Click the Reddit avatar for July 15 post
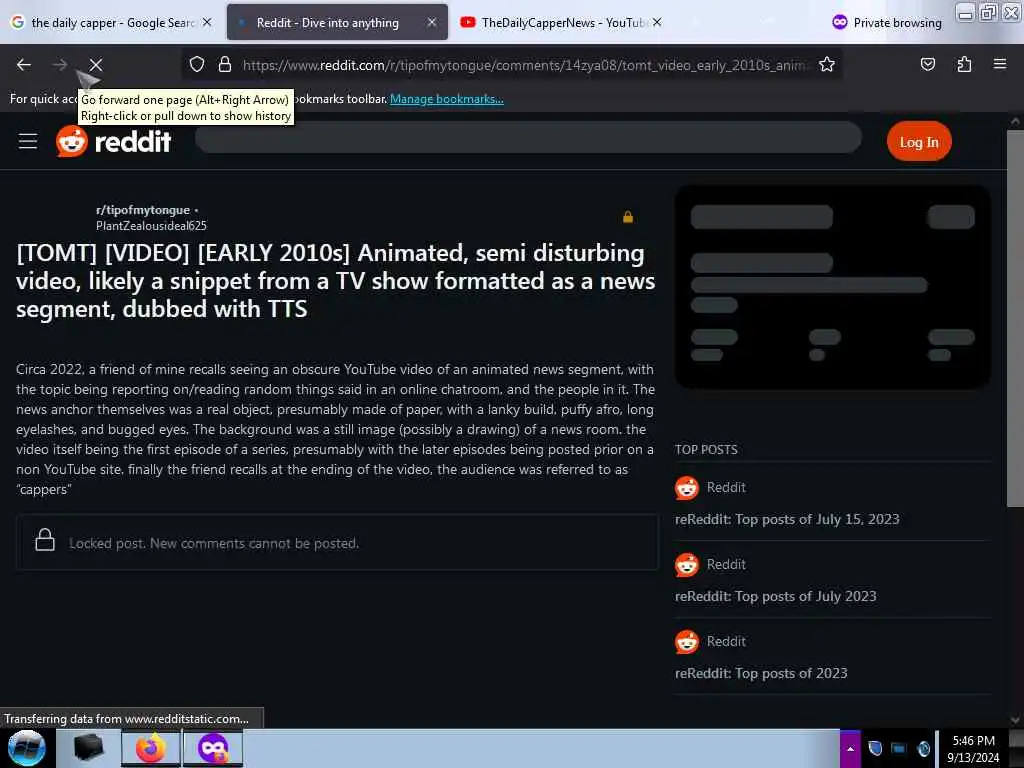This screenshot has height=768, width=1024. 686,488
